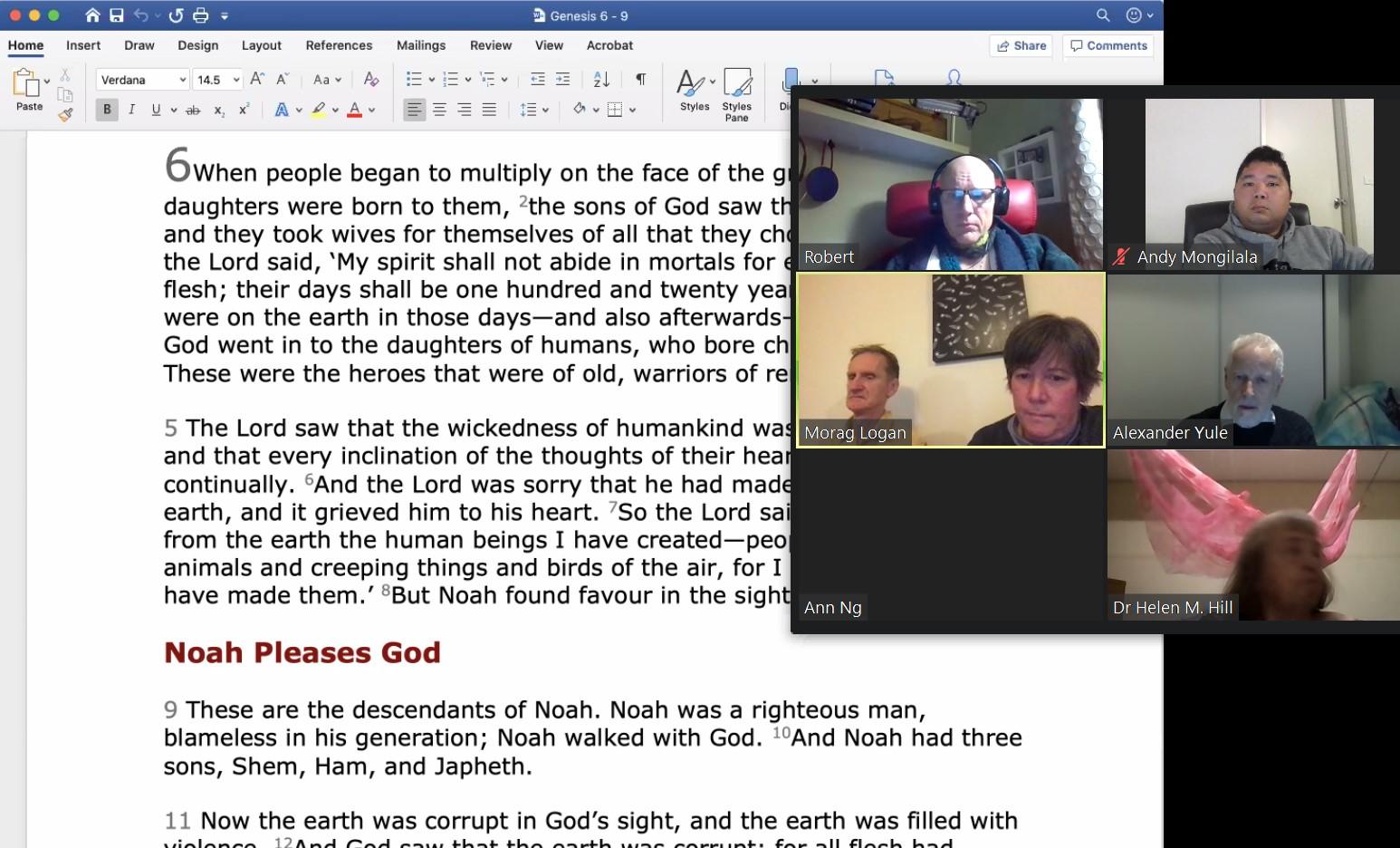The height and width of the screenshot is (848, 1400).
Task: Switch to the Design tab
Action: point(198,45)
